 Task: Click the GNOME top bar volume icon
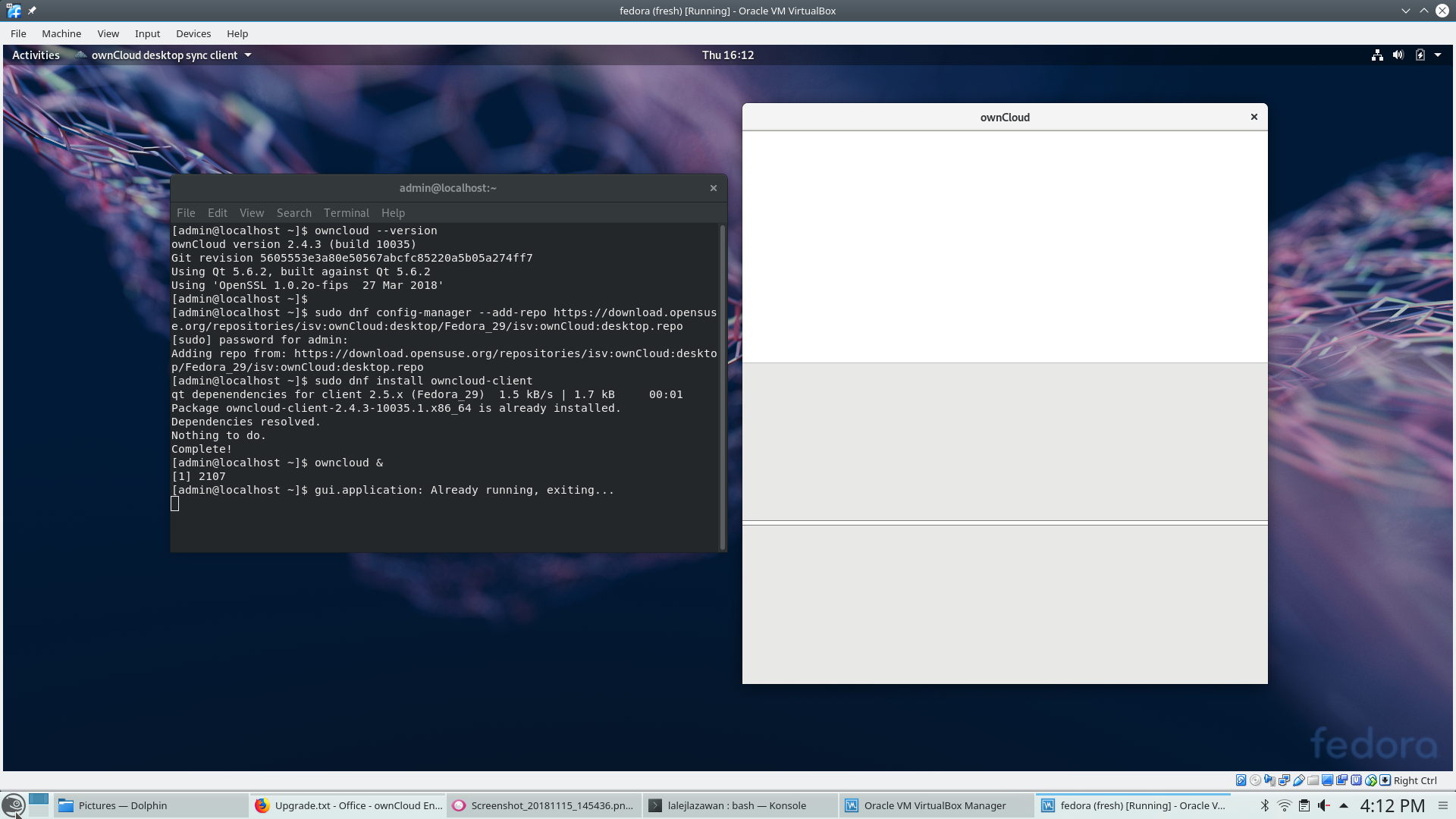(x=1398, y=55)
